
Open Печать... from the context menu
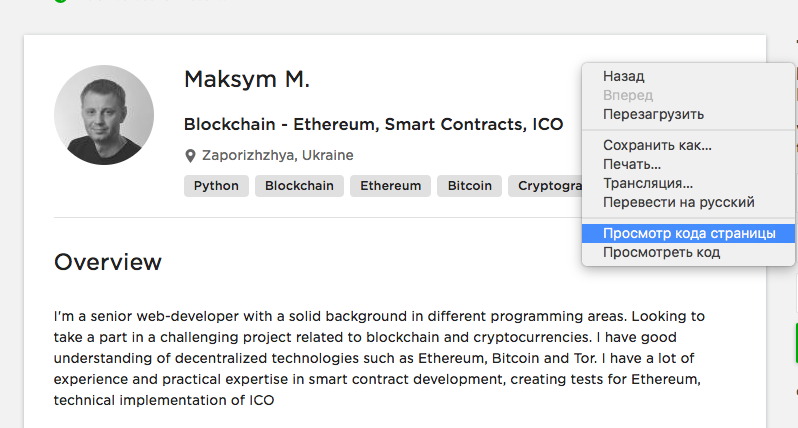(632, 164)
